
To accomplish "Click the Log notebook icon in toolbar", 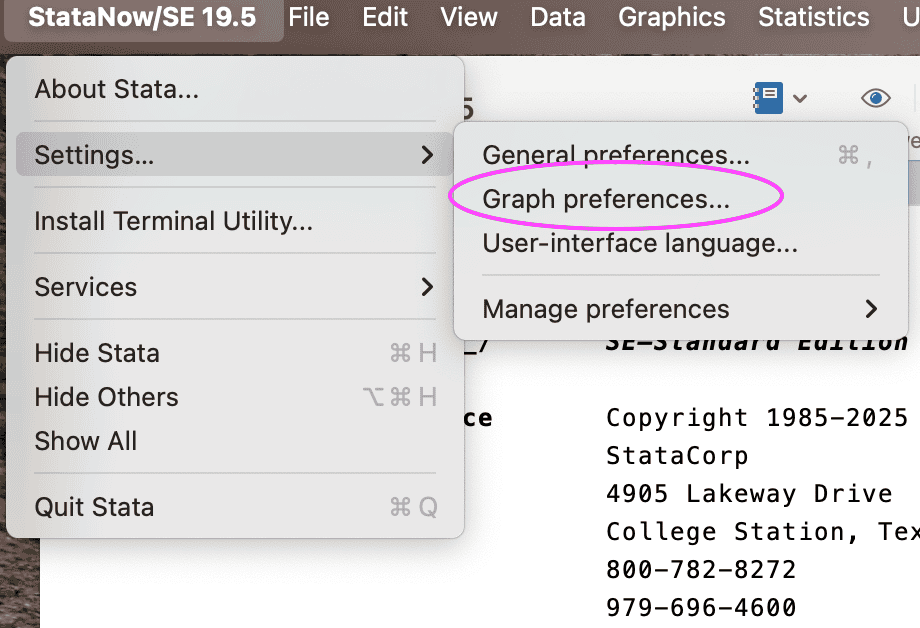I will click(x=768, y=97).
